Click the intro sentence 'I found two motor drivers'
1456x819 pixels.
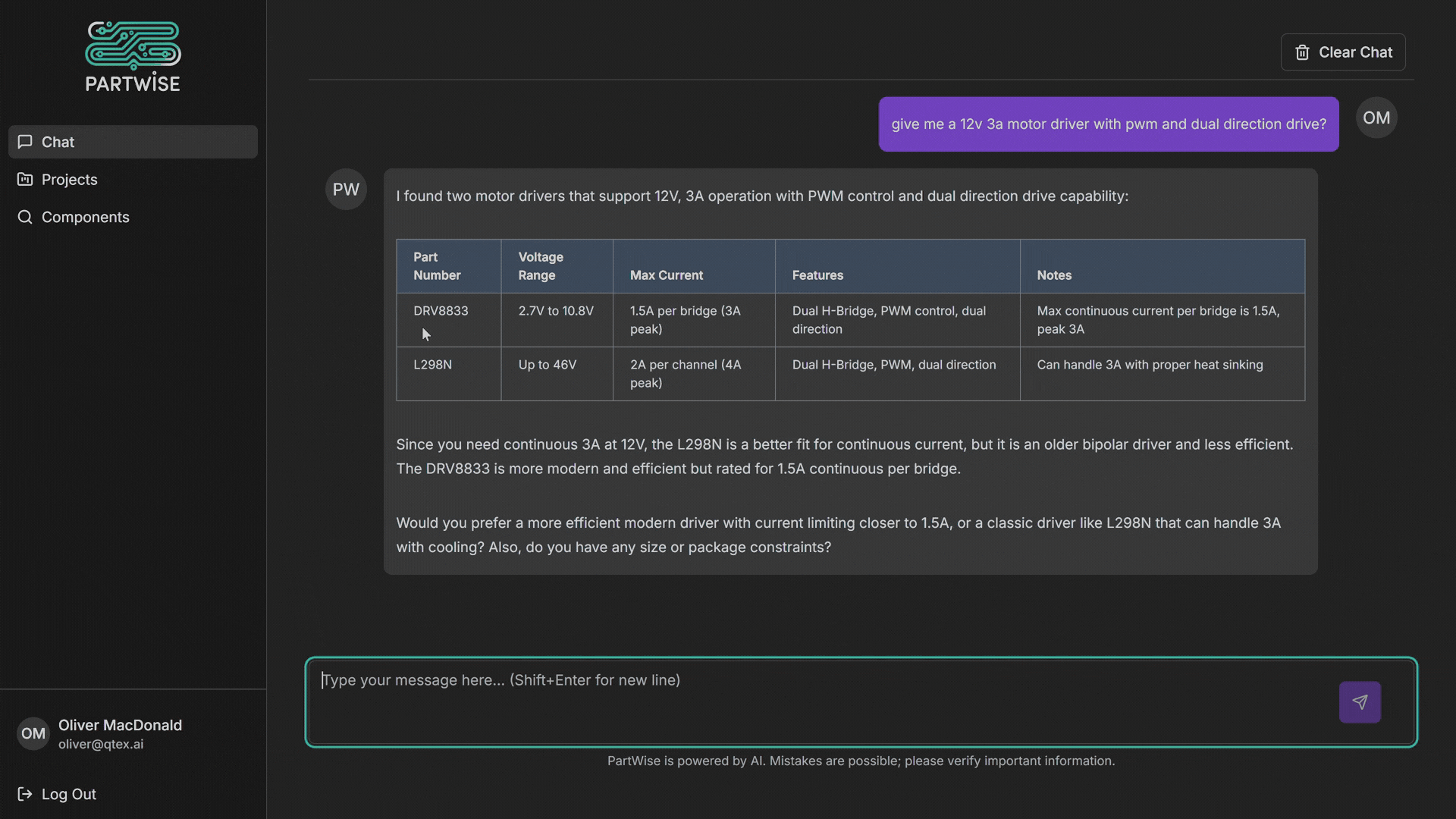tap(762, 196)
